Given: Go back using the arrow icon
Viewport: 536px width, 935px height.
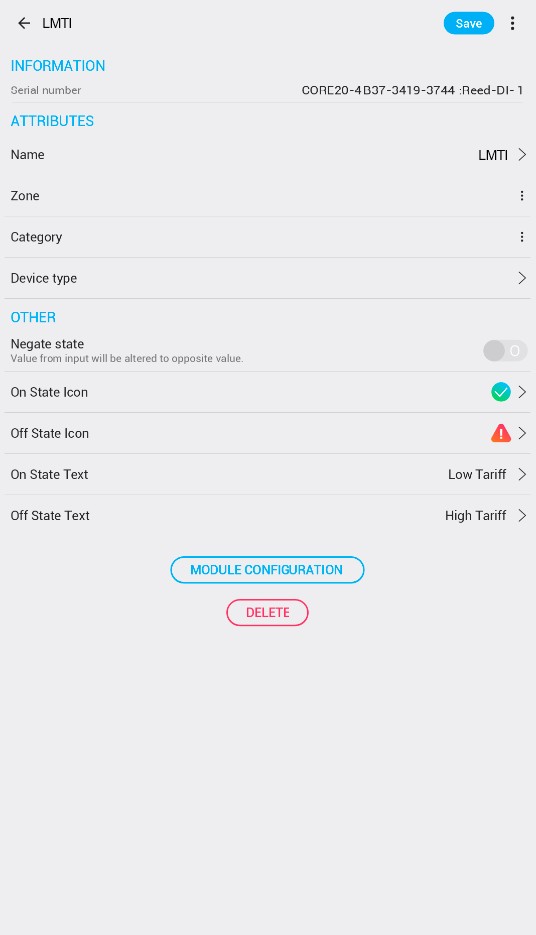Looking at the screenshot, I should (x=24, y=23).
